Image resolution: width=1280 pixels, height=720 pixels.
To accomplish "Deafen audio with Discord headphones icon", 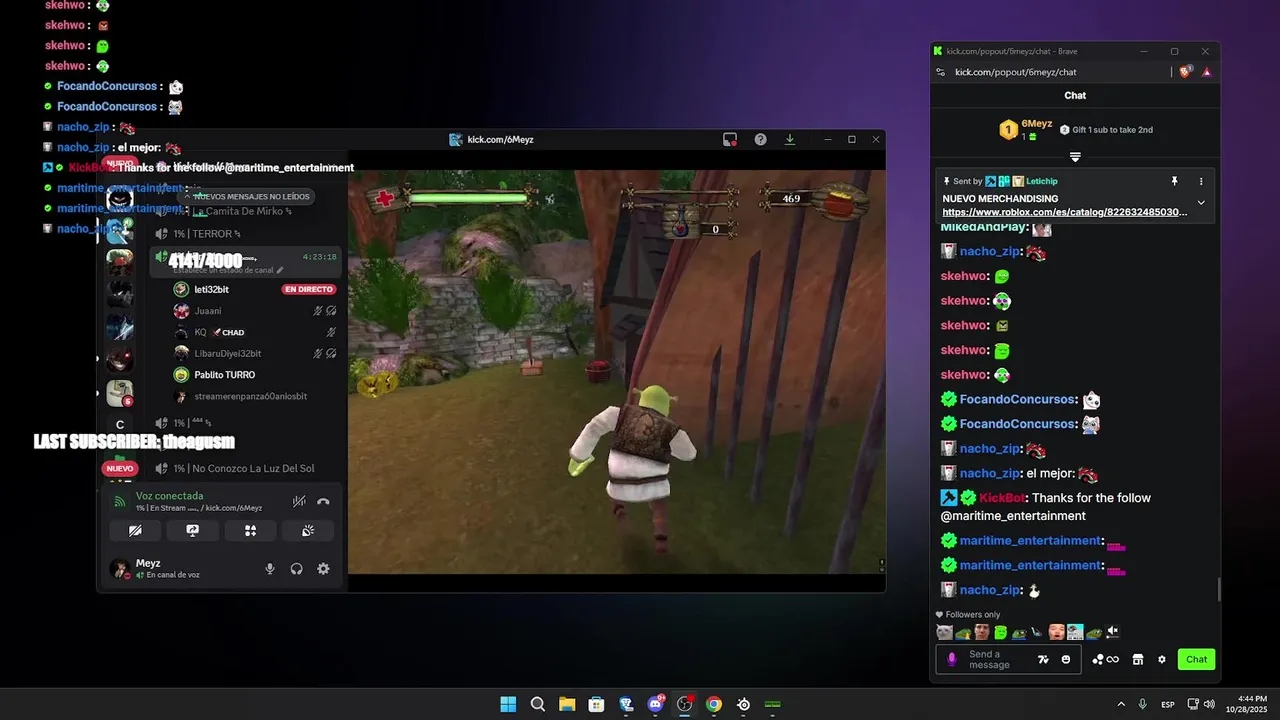I will click(x=297, y=569).
